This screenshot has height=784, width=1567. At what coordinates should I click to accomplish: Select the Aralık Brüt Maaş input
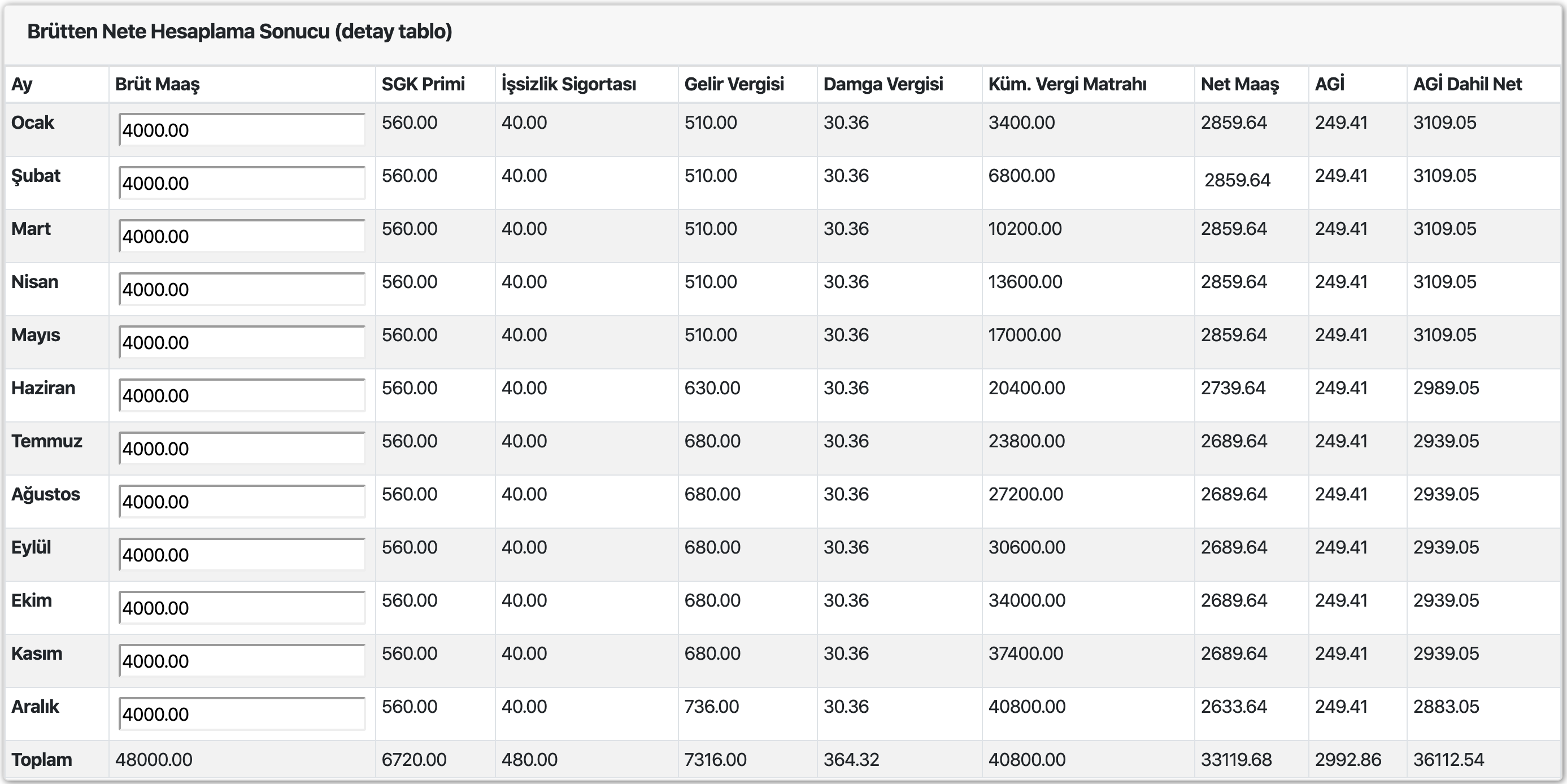tap(242, 713)
